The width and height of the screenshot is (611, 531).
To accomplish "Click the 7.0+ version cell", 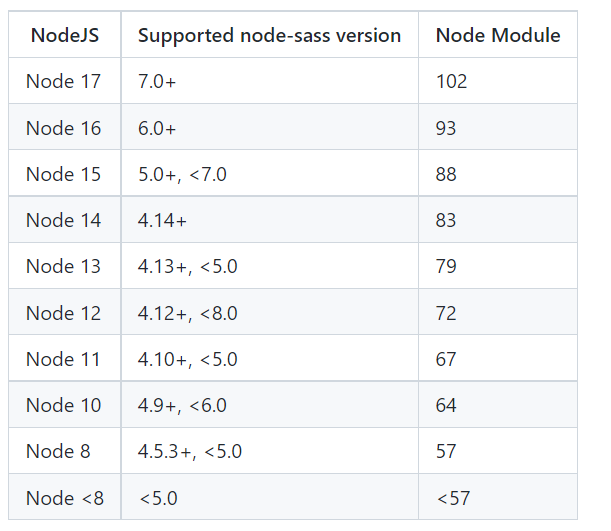I will click(x=157, y=82).
